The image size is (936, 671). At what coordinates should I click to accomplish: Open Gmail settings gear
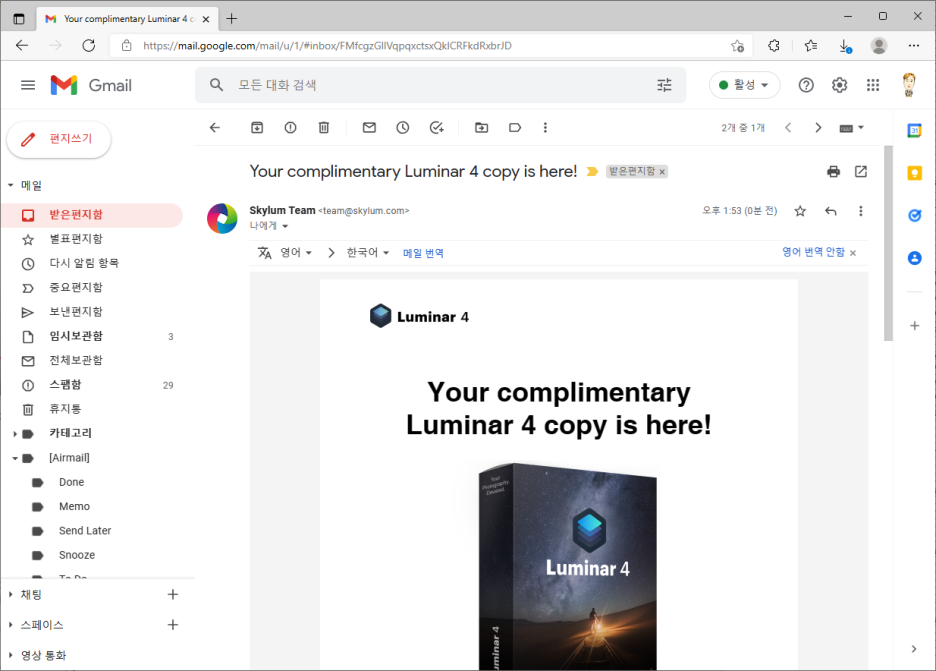[x=839, y=85]
